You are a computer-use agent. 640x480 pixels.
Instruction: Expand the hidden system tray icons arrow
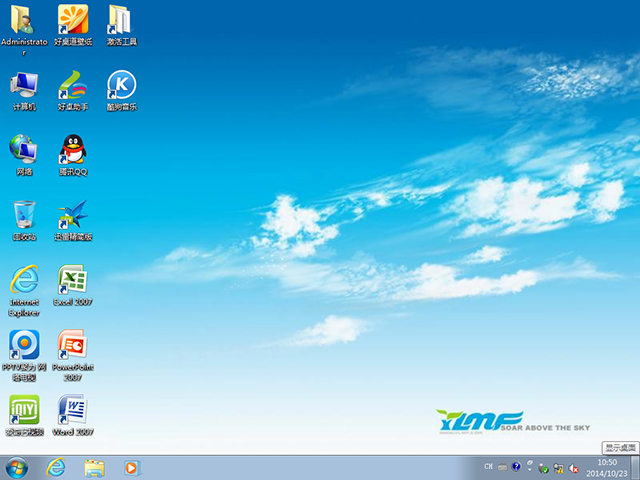[x=530, y=467]
